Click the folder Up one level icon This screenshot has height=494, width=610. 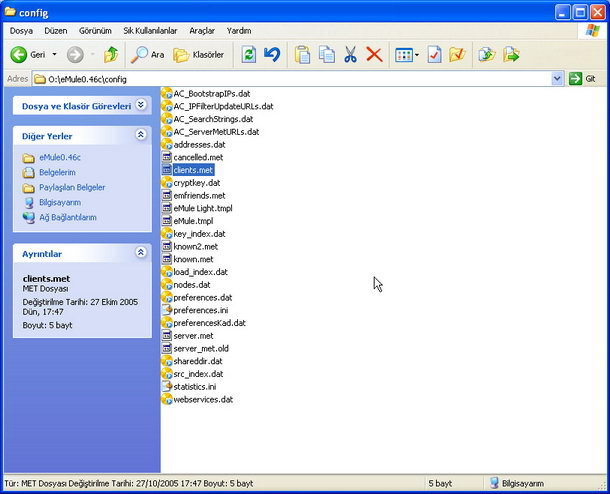111,55
